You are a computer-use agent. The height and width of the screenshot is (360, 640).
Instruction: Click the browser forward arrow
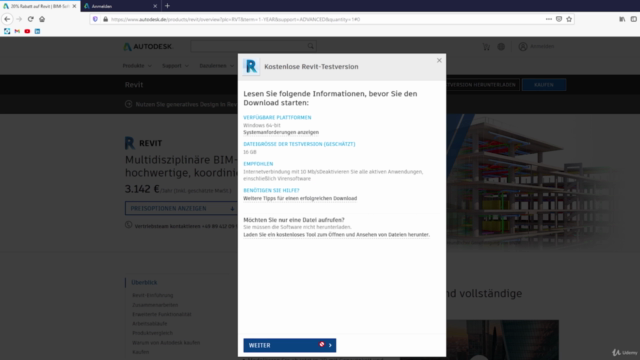[x=19, y=19]
